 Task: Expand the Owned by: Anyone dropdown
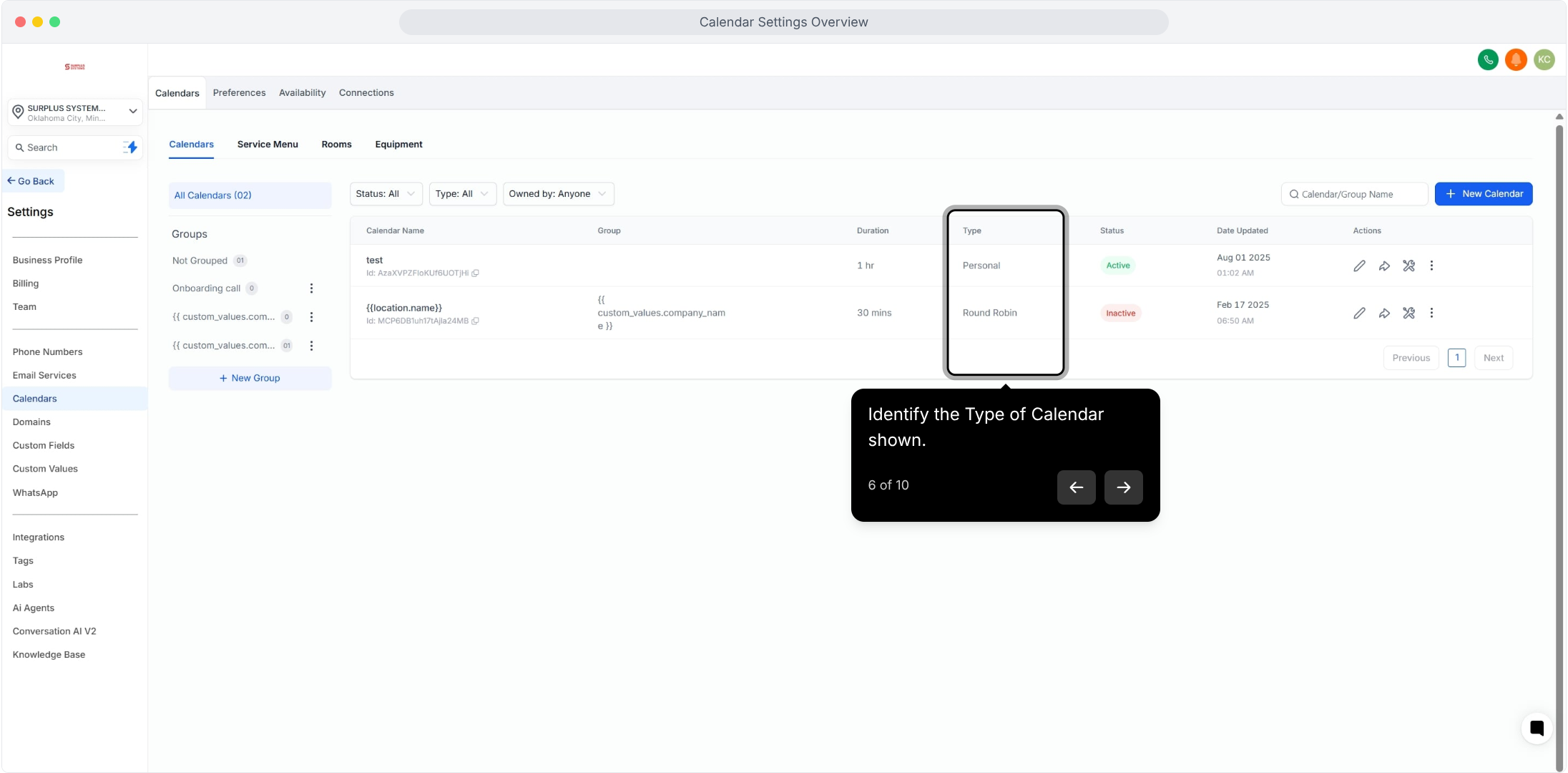[x=558, y=194]
